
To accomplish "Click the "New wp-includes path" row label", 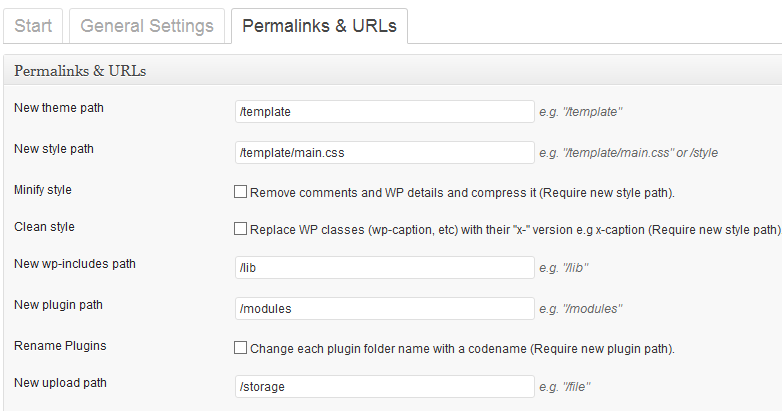I will pyautogui.click(x=75, y=264).
